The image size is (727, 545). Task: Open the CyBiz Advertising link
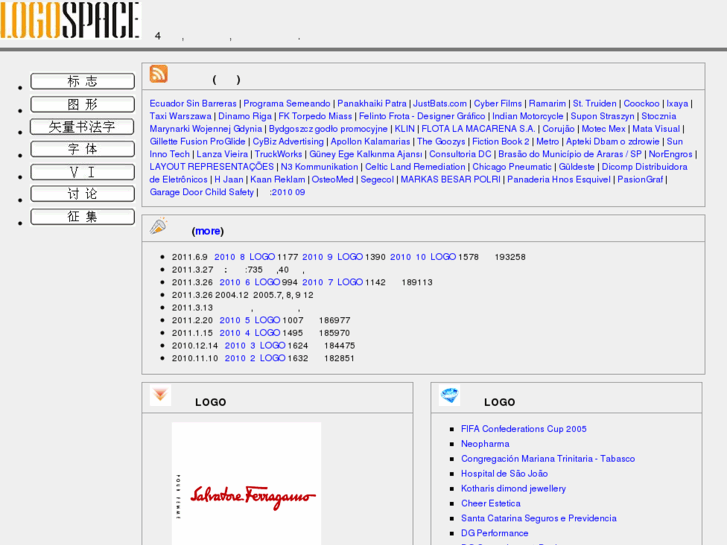point(288,141)
